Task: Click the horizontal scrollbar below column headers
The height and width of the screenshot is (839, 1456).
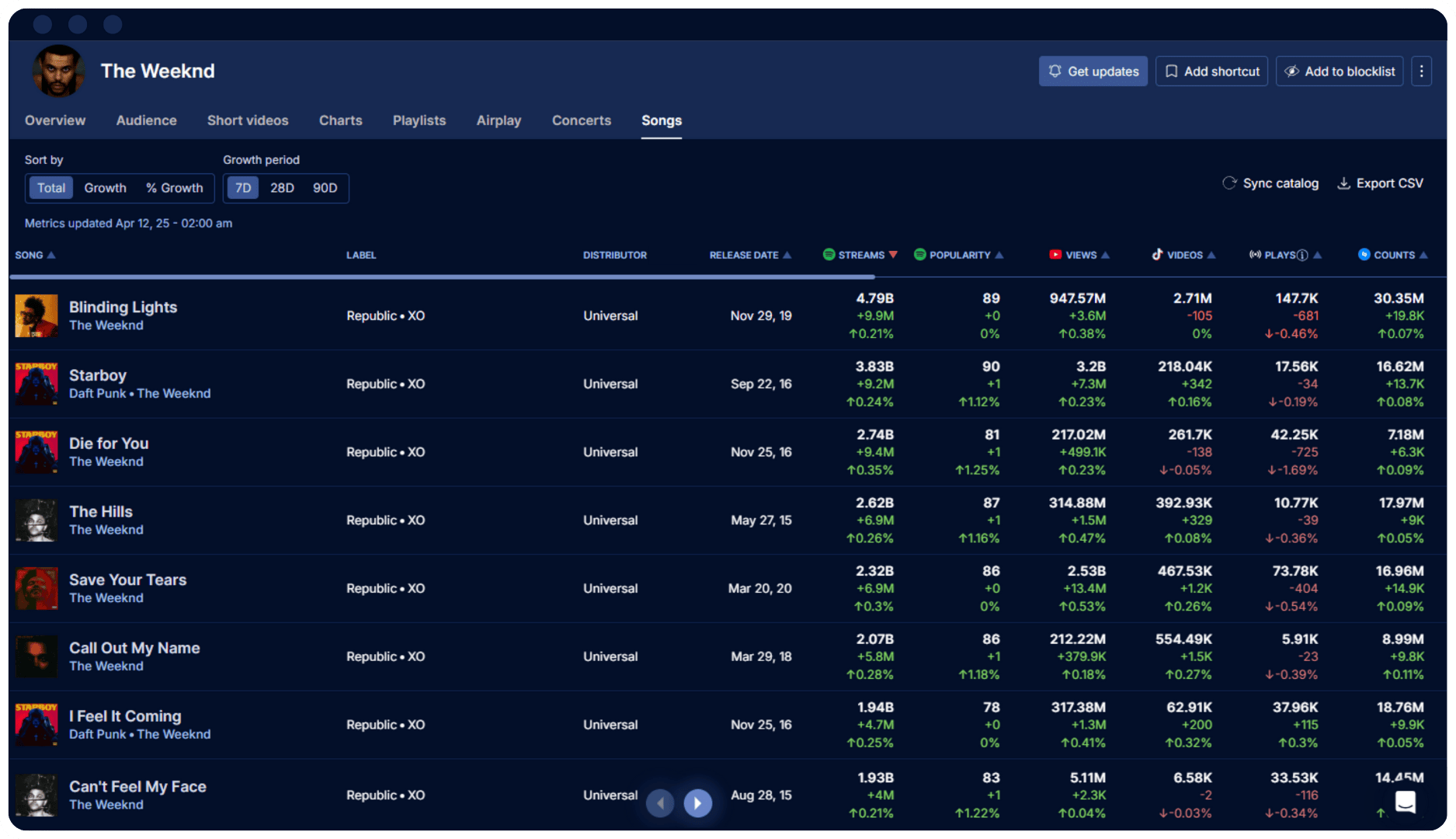Action: pyautogui.click(x=441, y=277)
